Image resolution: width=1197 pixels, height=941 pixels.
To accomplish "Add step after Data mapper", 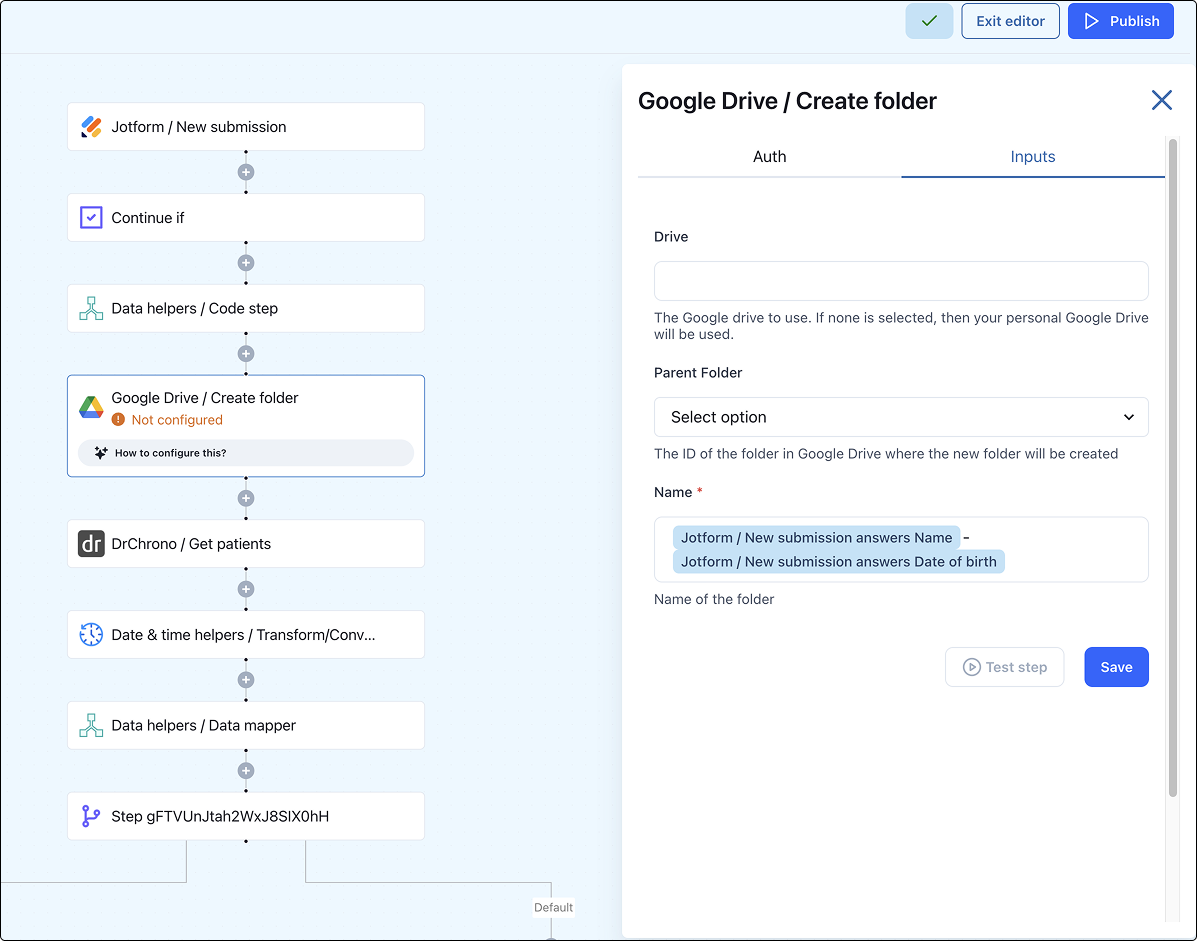I will (x=246, y=771).
